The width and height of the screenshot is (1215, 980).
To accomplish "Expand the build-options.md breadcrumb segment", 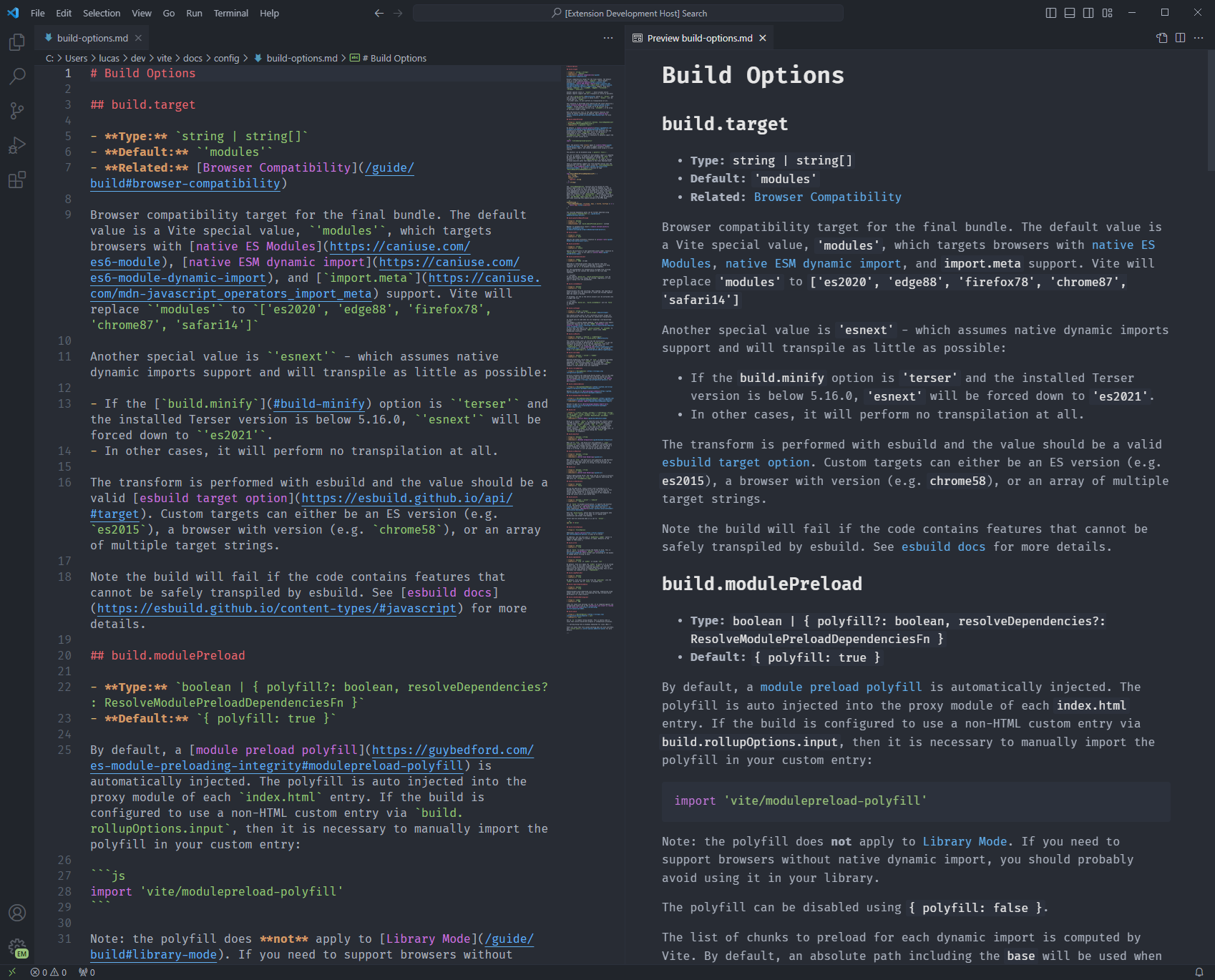I will pos(296,58).
